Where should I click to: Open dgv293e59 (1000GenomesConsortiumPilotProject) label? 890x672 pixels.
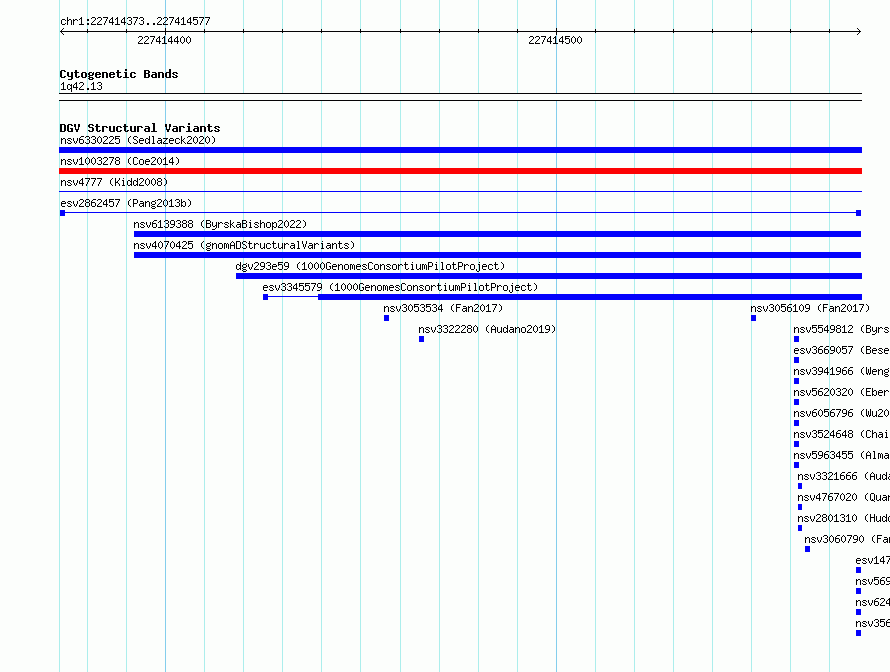point(370,266)
